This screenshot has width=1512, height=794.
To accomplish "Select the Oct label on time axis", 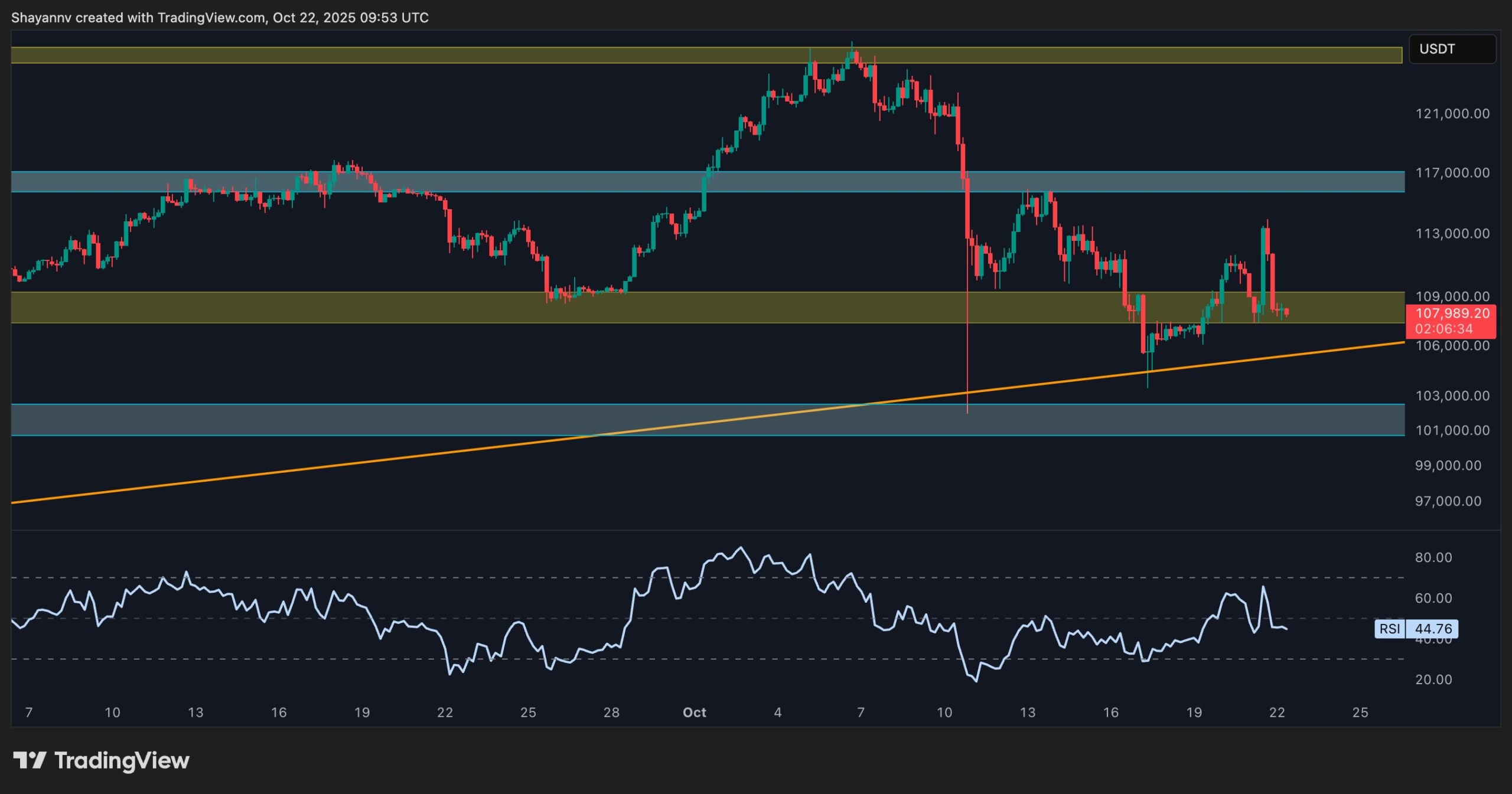I will pos(694,713).
